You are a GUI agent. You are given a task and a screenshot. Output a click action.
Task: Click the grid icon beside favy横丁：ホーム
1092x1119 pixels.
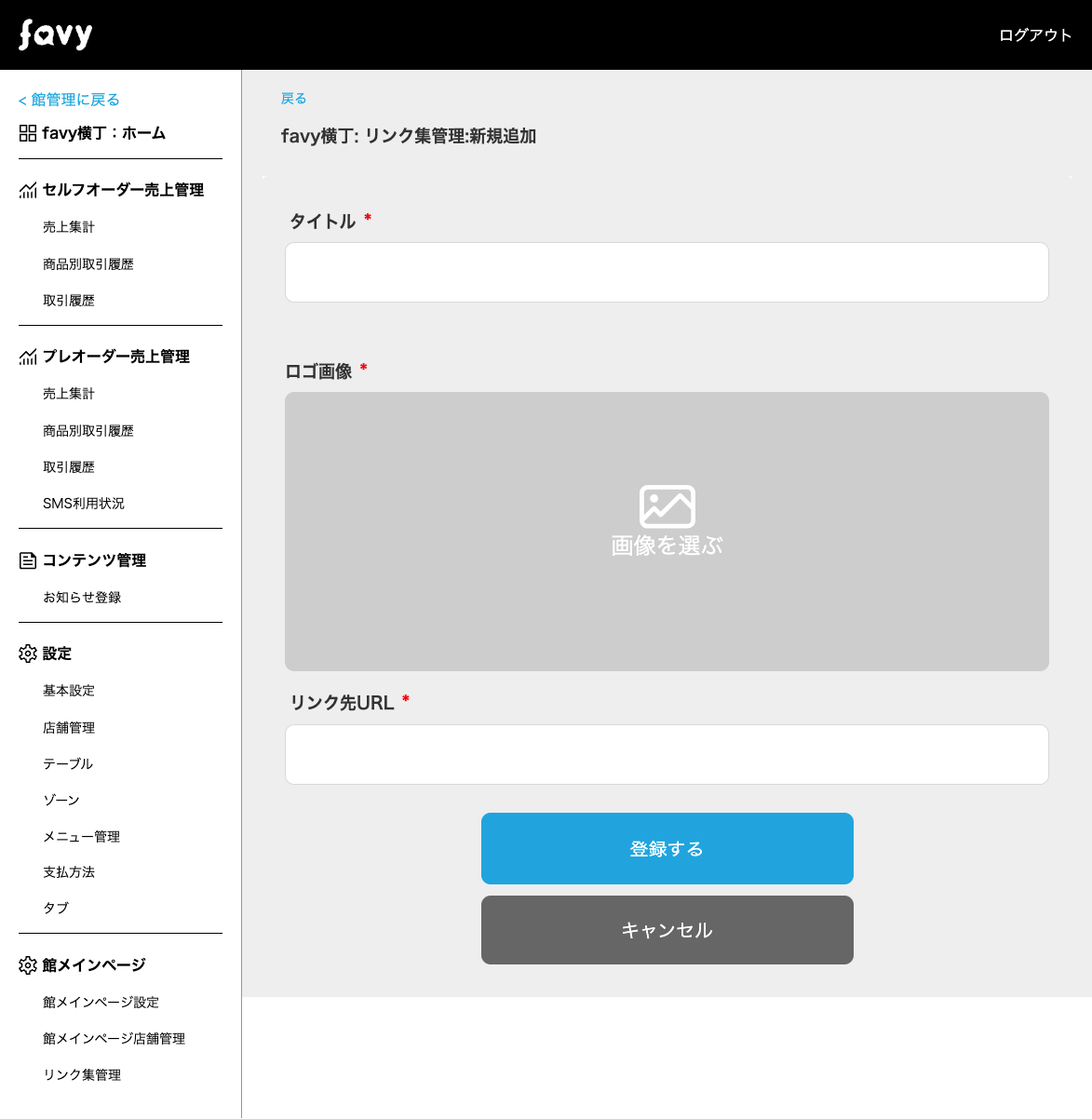(x=28, y=133)
